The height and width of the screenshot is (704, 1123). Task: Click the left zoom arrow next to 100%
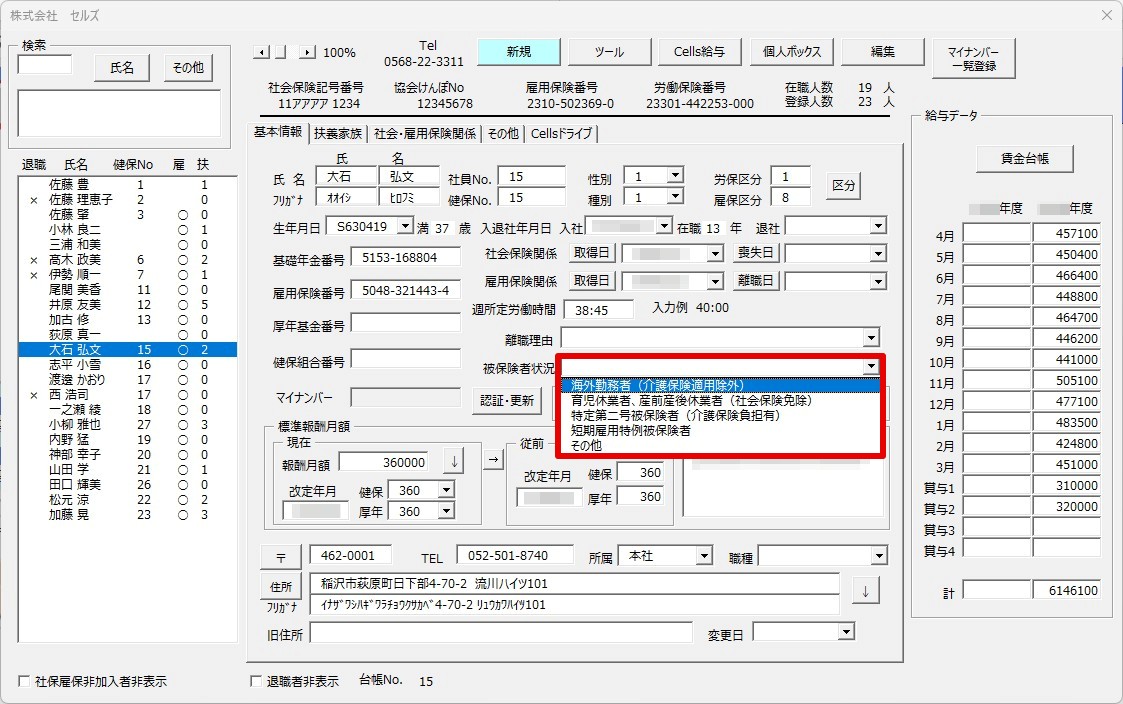(261, 52)
